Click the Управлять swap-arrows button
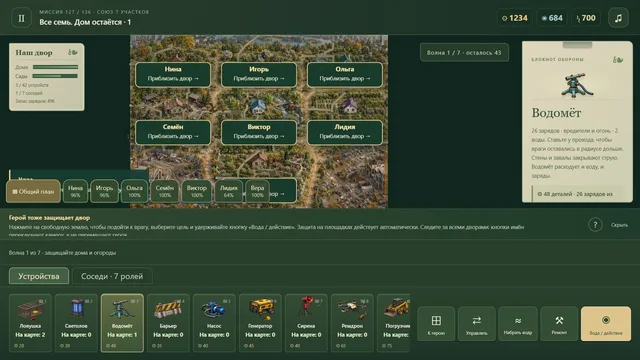The height and width of the screenshot is (360, 640). [x=477, y=324]
